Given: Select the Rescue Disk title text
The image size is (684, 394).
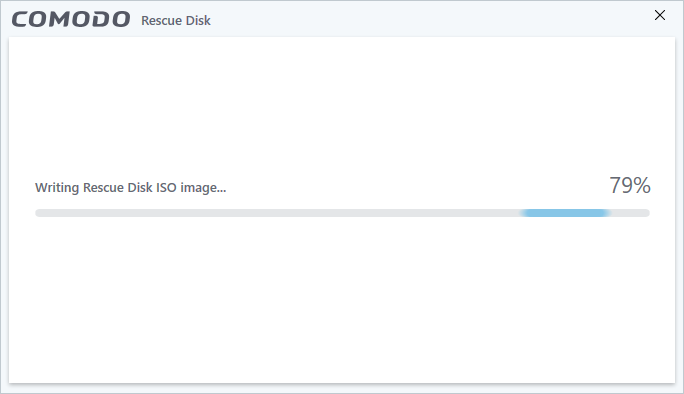Looking at the screenshot, I should pos(176,21).
